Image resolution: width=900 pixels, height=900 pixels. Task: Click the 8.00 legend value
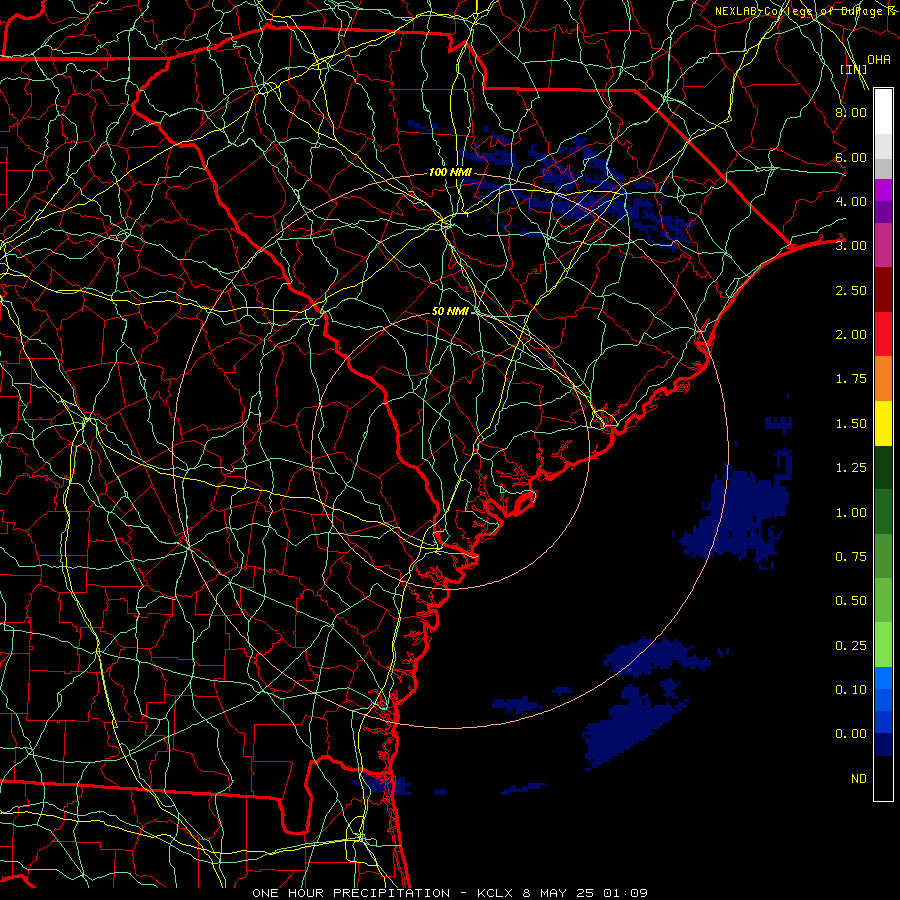[x=851, y=112]
